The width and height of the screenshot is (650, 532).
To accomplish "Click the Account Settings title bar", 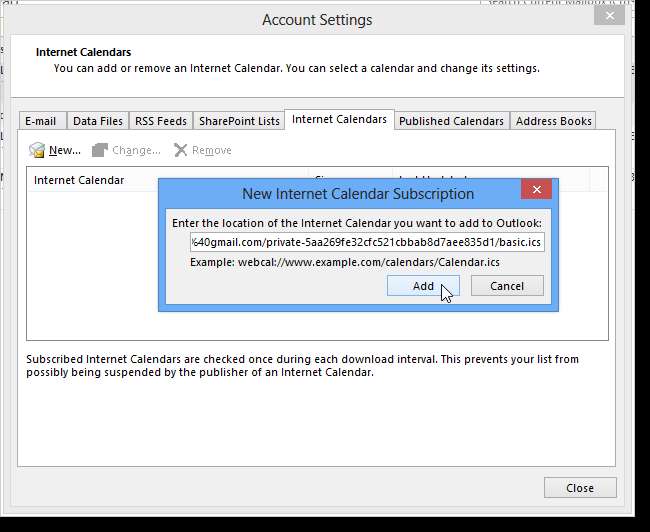I will point(317,20).
